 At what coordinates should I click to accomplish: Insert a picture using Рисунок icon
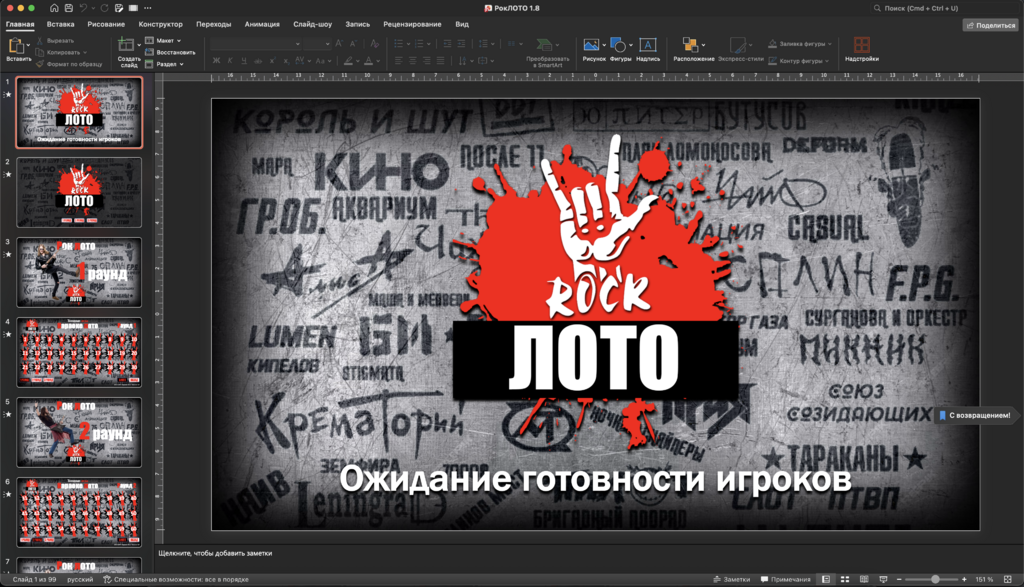[x=591, y=44]
